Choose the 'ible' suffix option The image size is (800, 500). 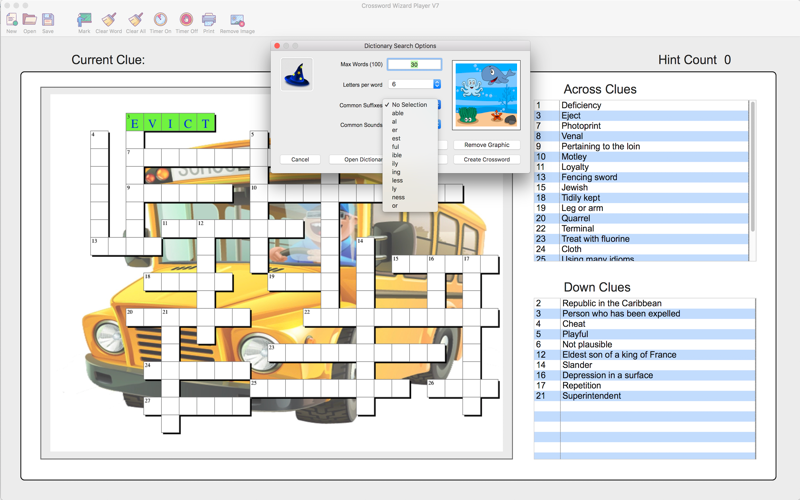click(x=410, y=155)
